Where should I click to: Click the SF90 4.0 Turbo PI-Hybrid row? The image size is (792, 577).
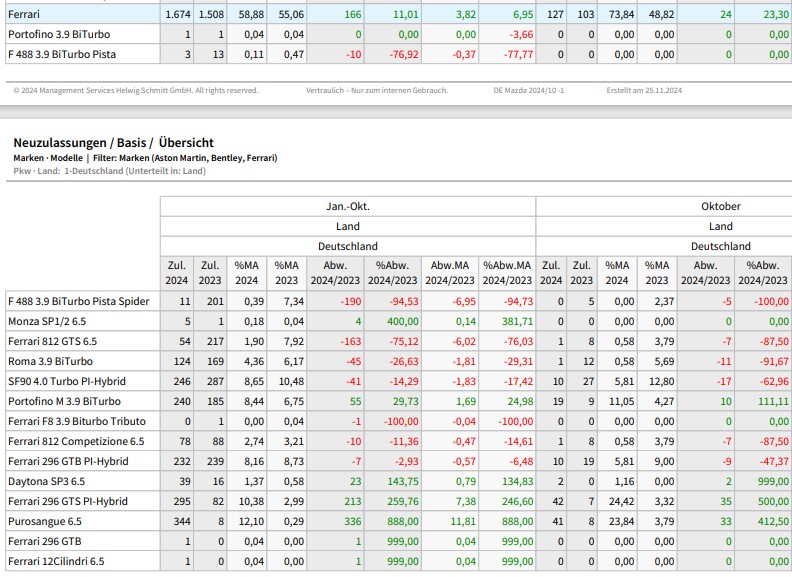(x=67, y=381)
